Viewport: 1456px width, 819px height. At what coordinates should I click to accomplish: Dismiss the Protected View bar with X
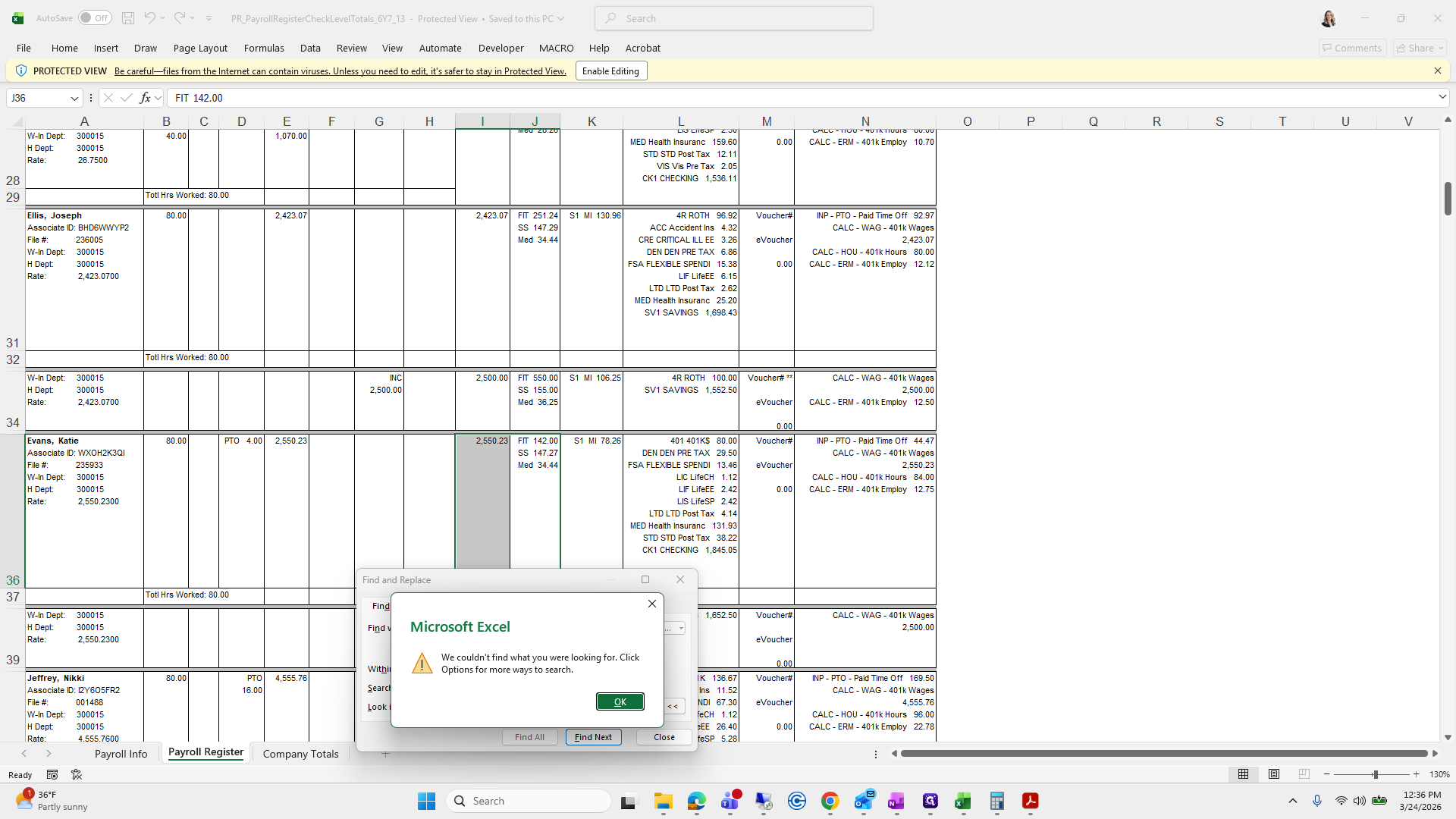click(1437, 71)
